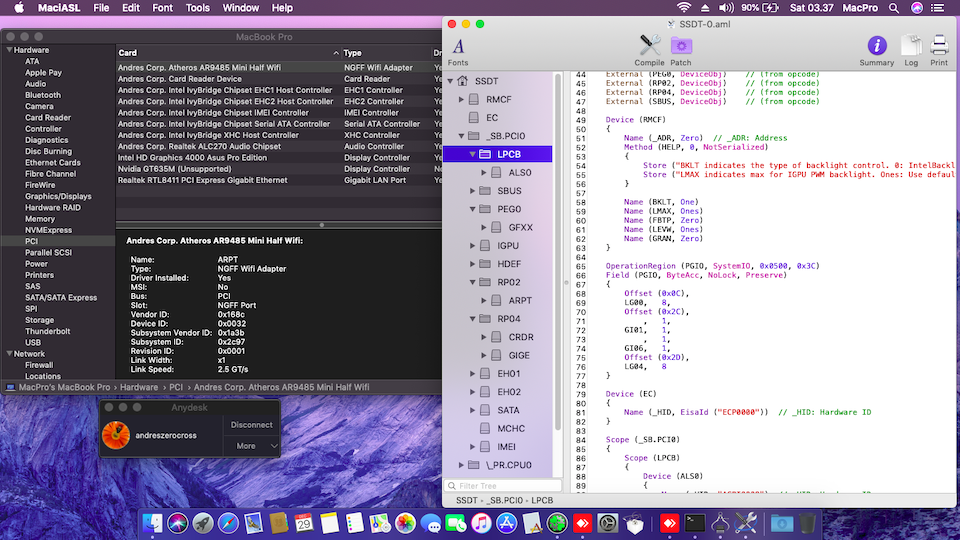
Task: Open Messages from the Dock
Action: click(430, 524)
